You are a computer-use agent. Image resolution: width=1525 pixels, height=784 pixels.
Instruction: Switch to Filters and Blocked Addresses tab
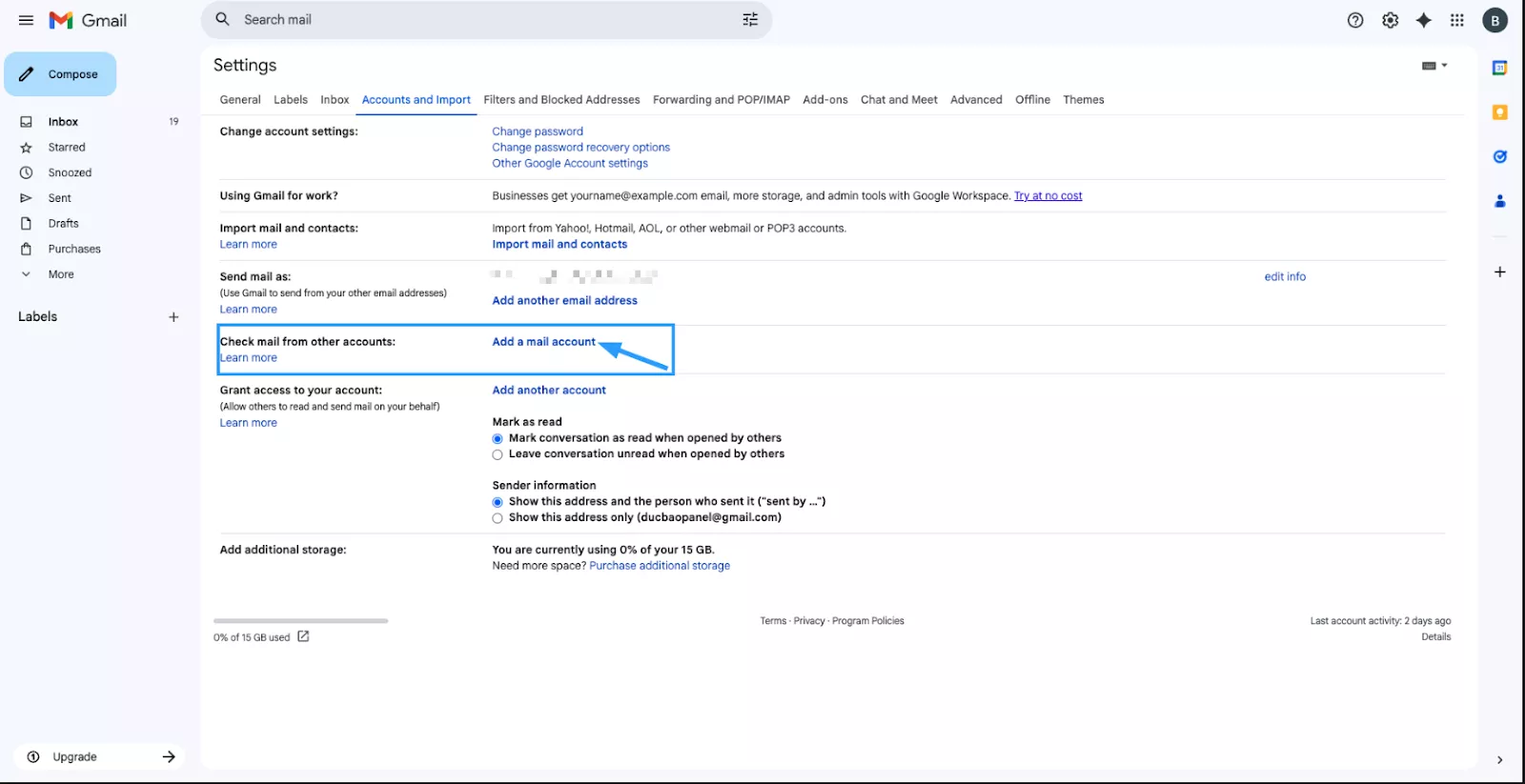[x=561, y=100]
